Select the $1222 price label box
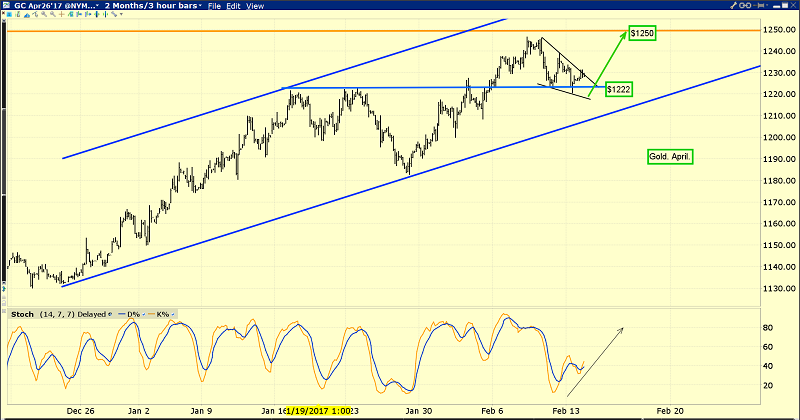800x420 pixels. [x=619, y=89]
